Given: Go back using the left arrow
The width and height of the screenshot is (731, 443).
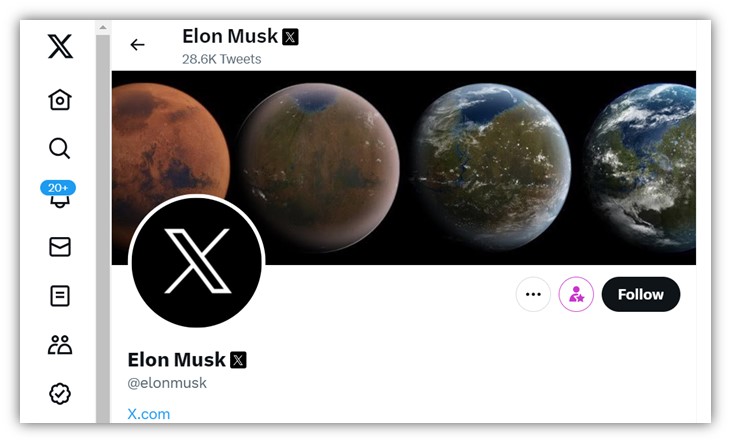Looking at the screenshot, I should 138,45.
